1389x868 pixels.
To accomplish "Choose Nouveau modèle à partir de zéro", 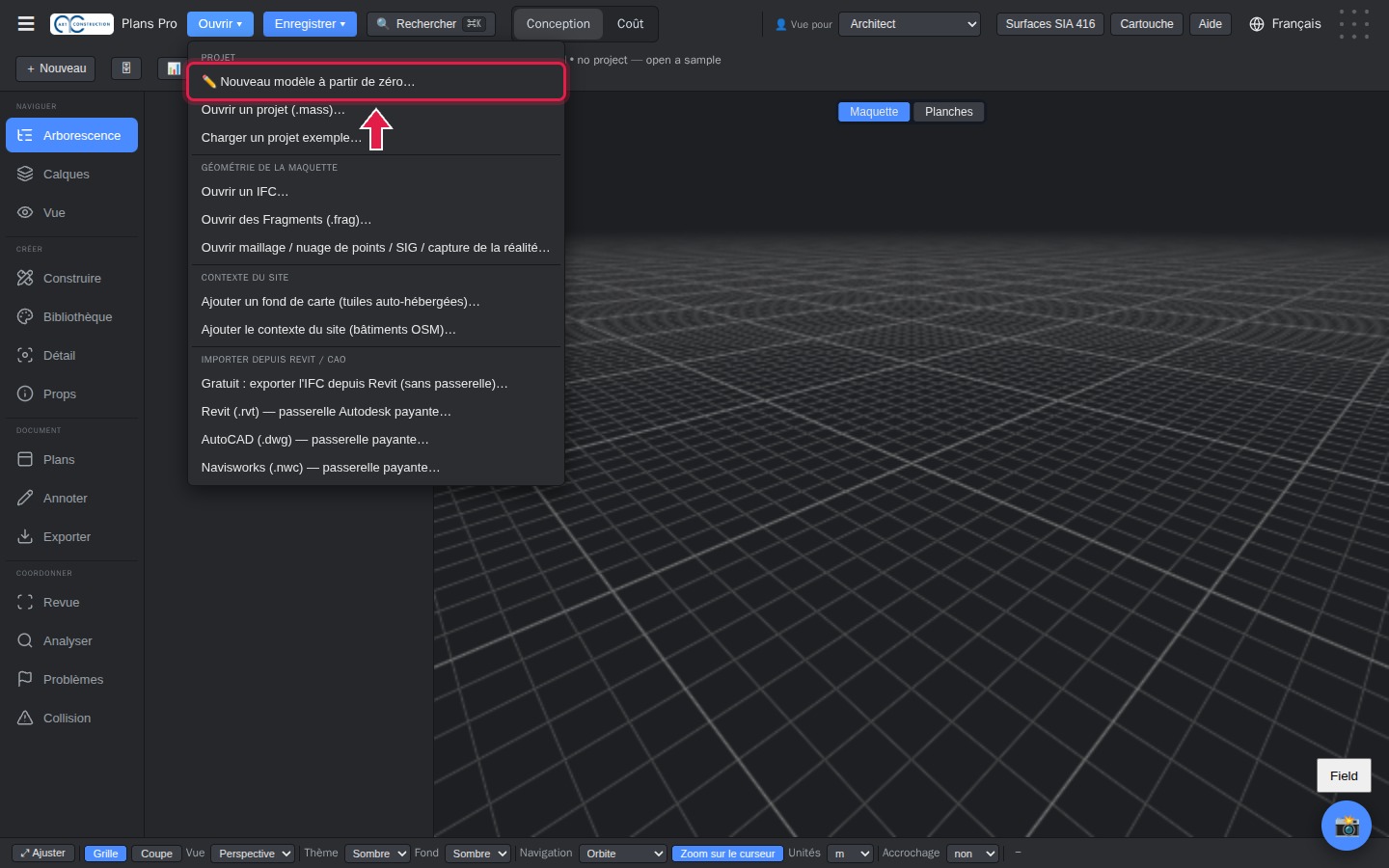I will (376, 82).
